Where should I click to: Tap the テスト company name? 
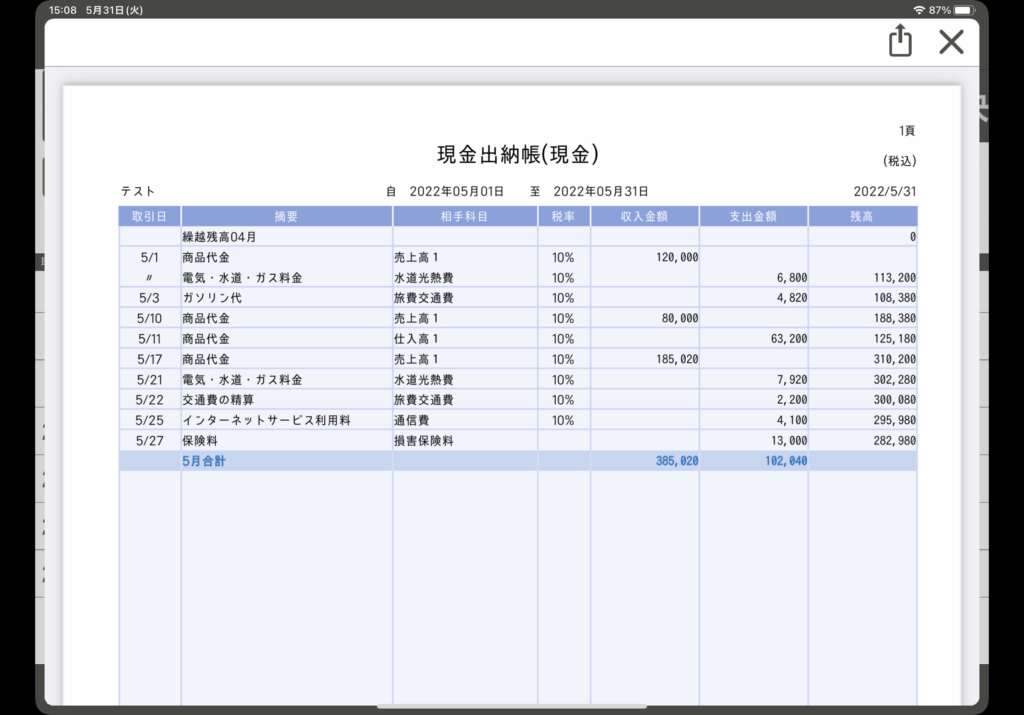[138, 191]
